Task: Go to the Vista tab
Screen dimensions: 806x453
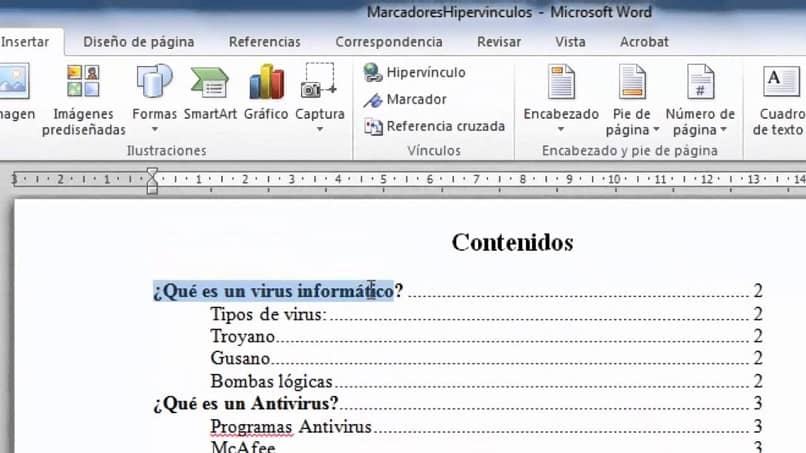Action: click(570, 42)
